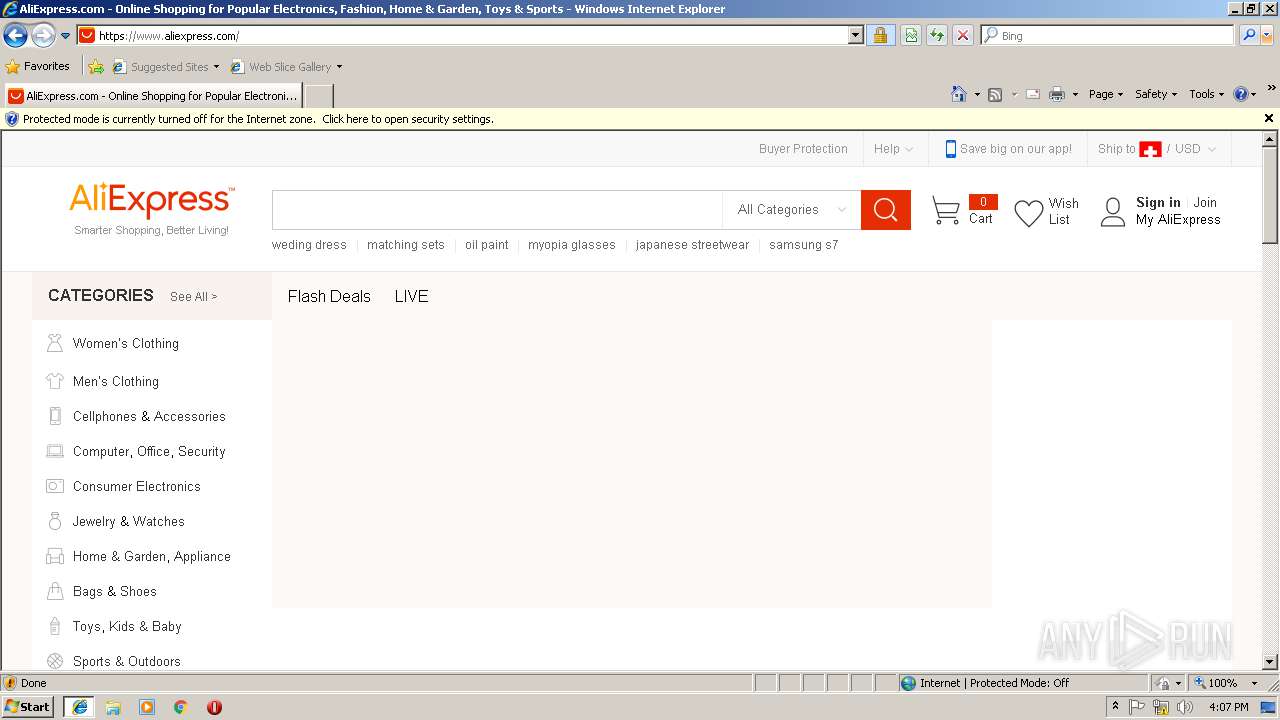Click the orange search magnifier button
1280x720 pixels.
886,210
